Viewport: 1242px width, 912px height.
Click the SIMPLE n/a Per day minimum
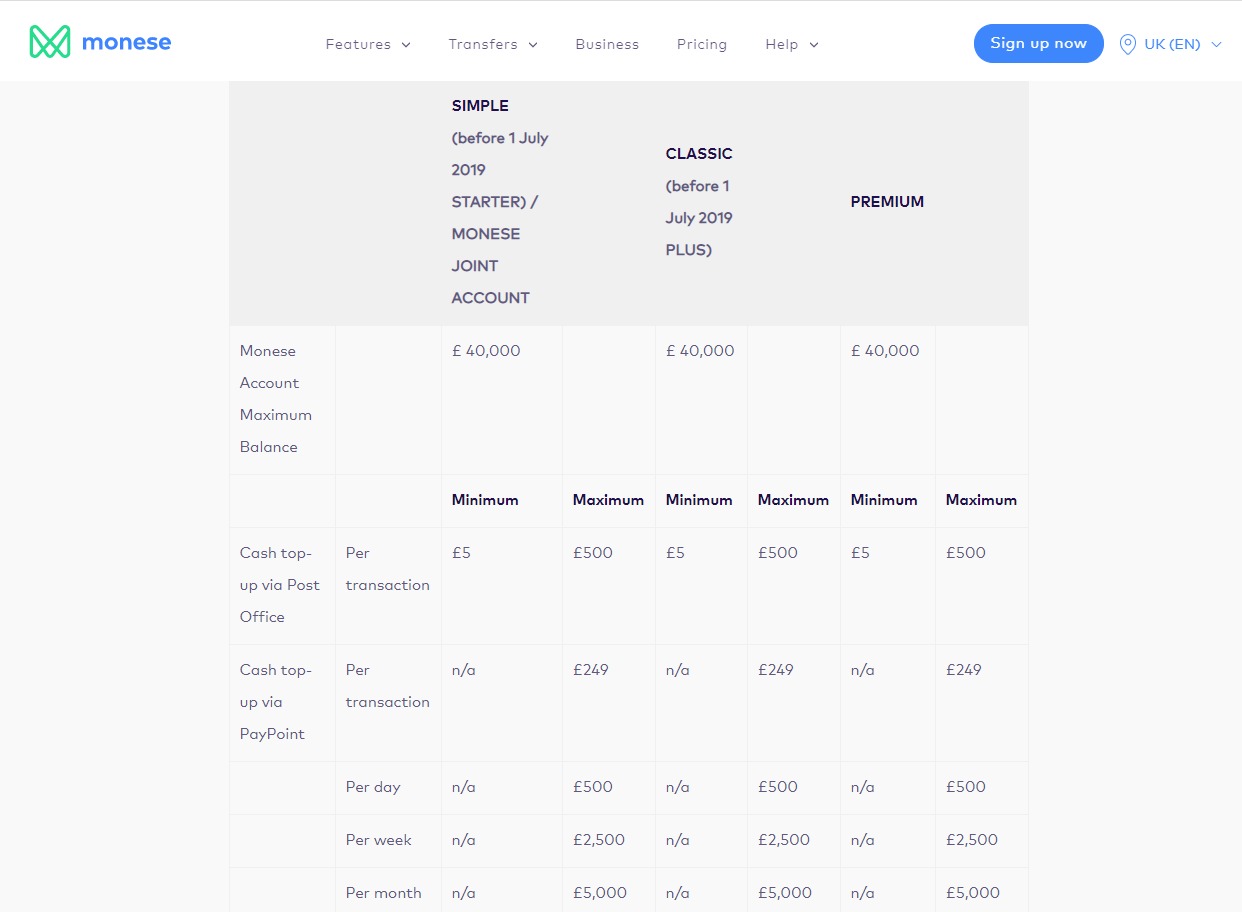point(464,787)
